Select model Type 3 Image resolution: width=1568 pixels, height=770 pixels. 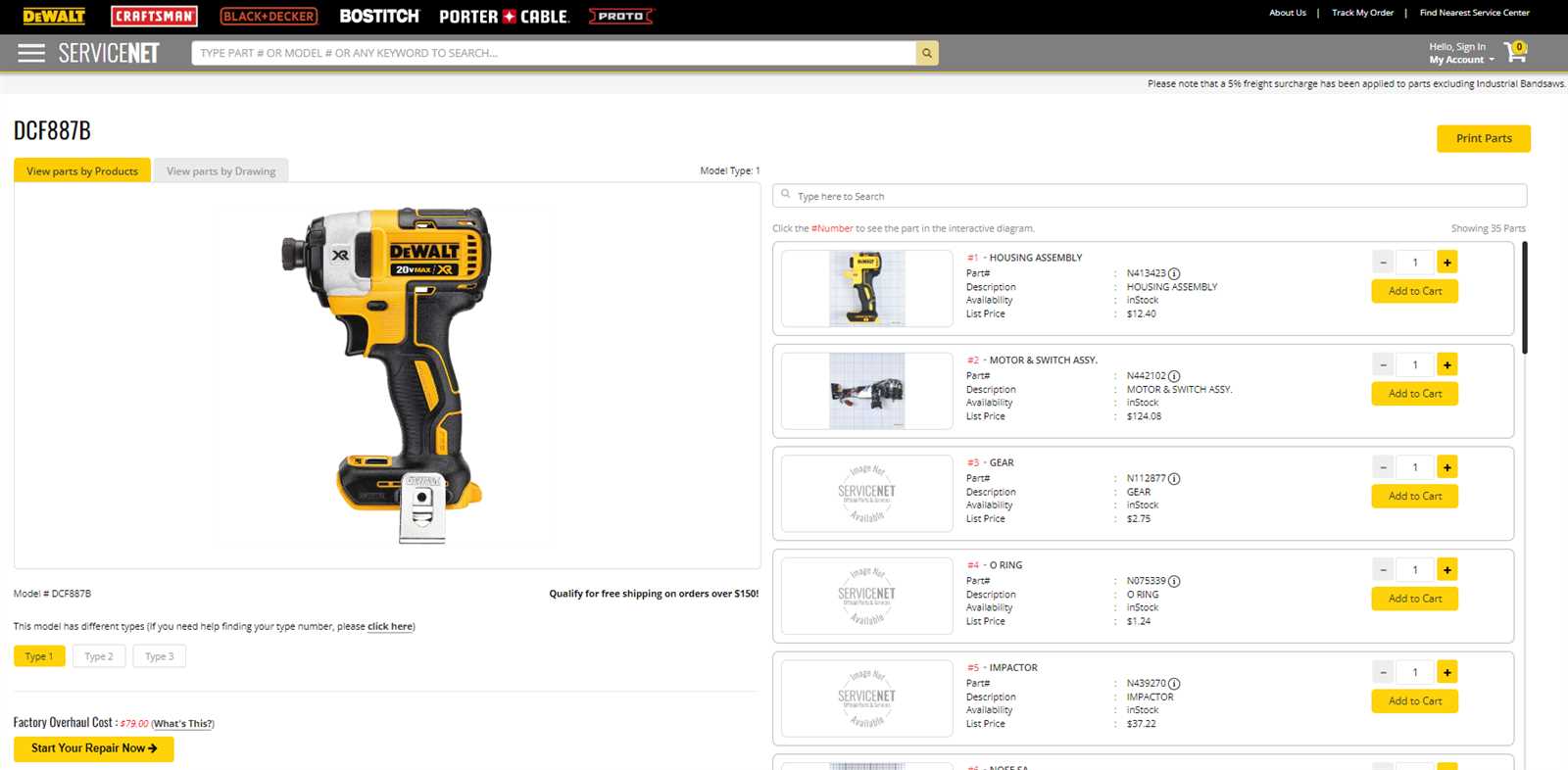click(160, 656)
